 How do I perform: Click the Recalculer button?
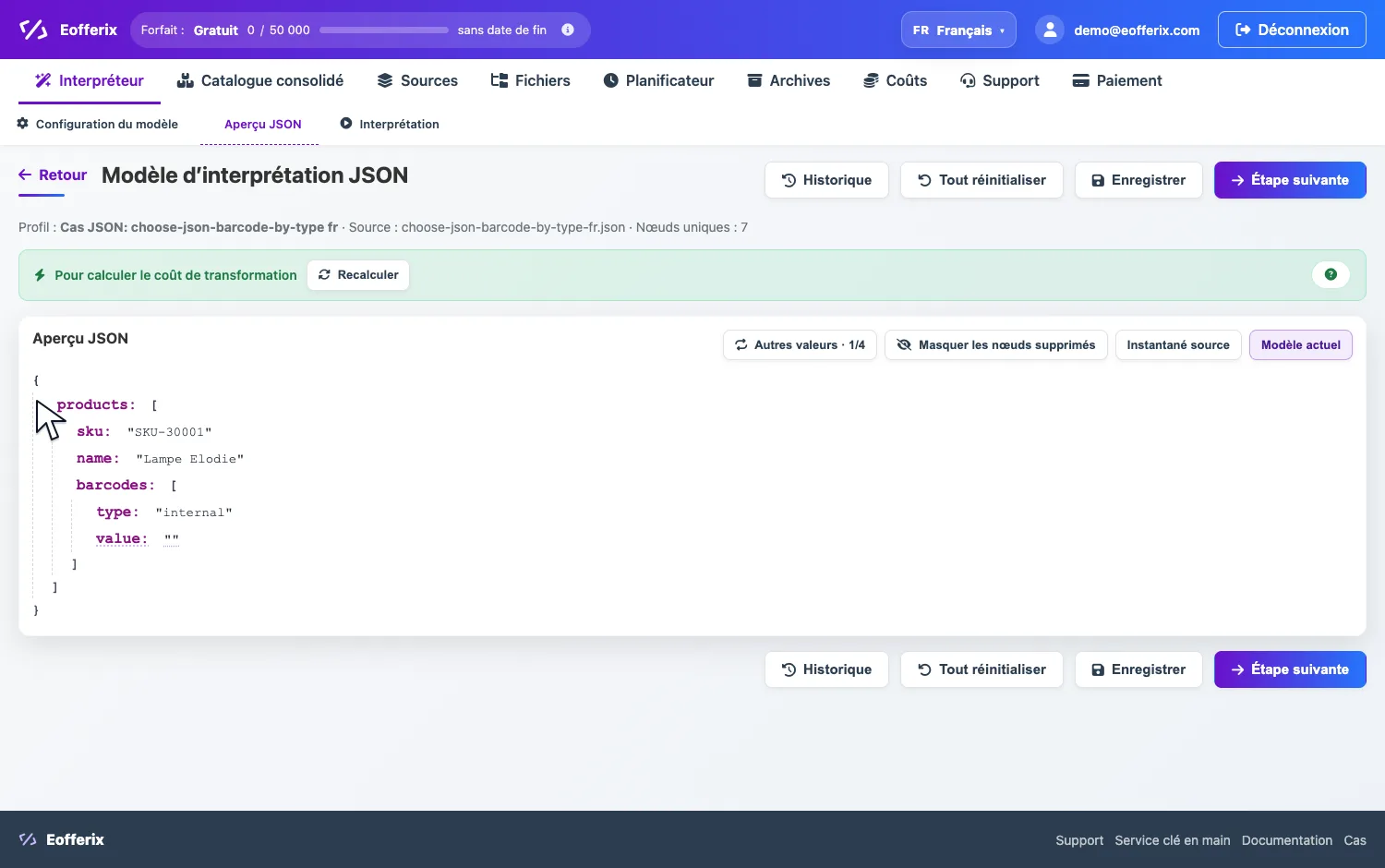(358, 274)
